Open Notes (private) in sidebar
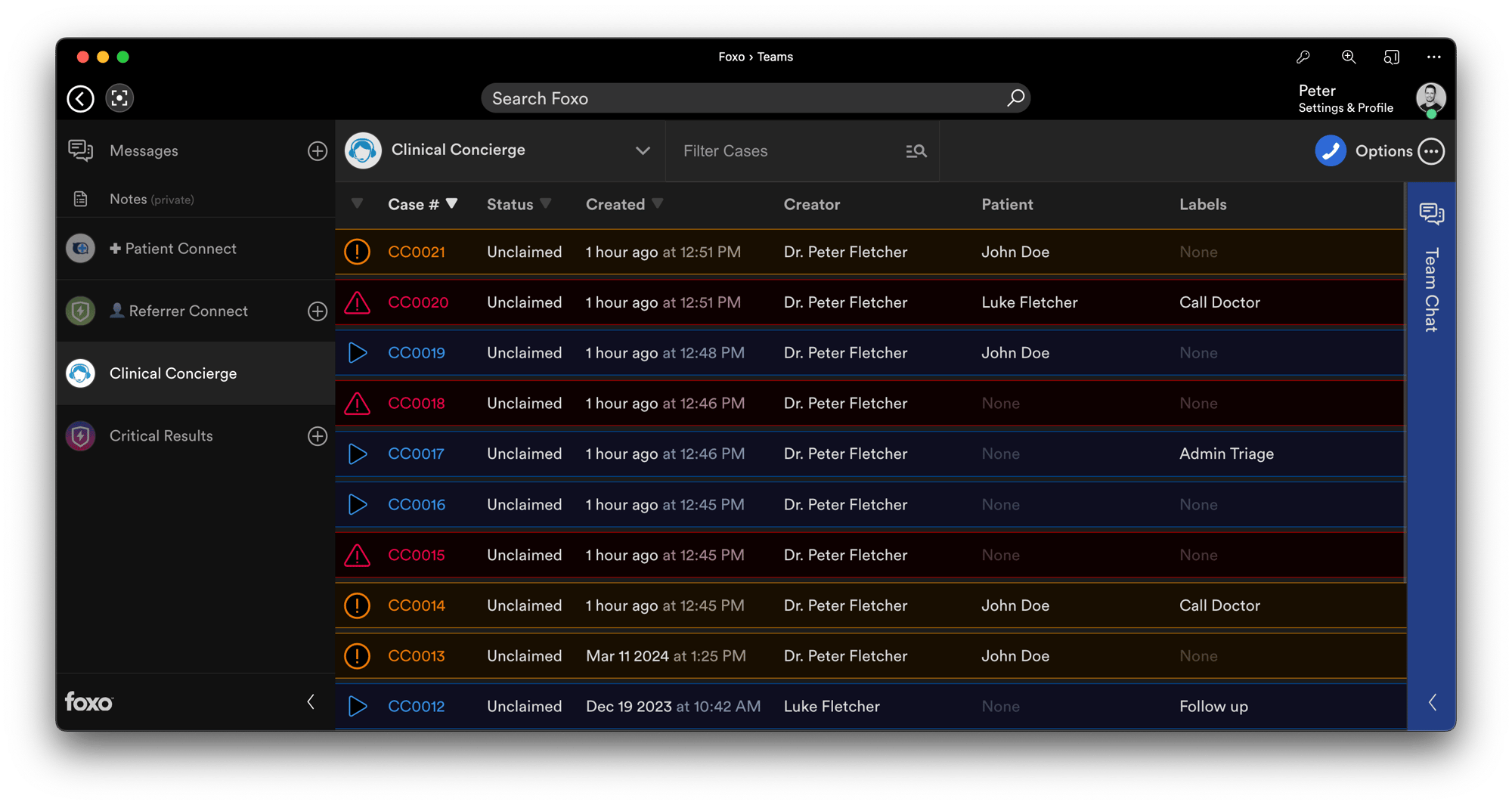 [x=151, y=200]
